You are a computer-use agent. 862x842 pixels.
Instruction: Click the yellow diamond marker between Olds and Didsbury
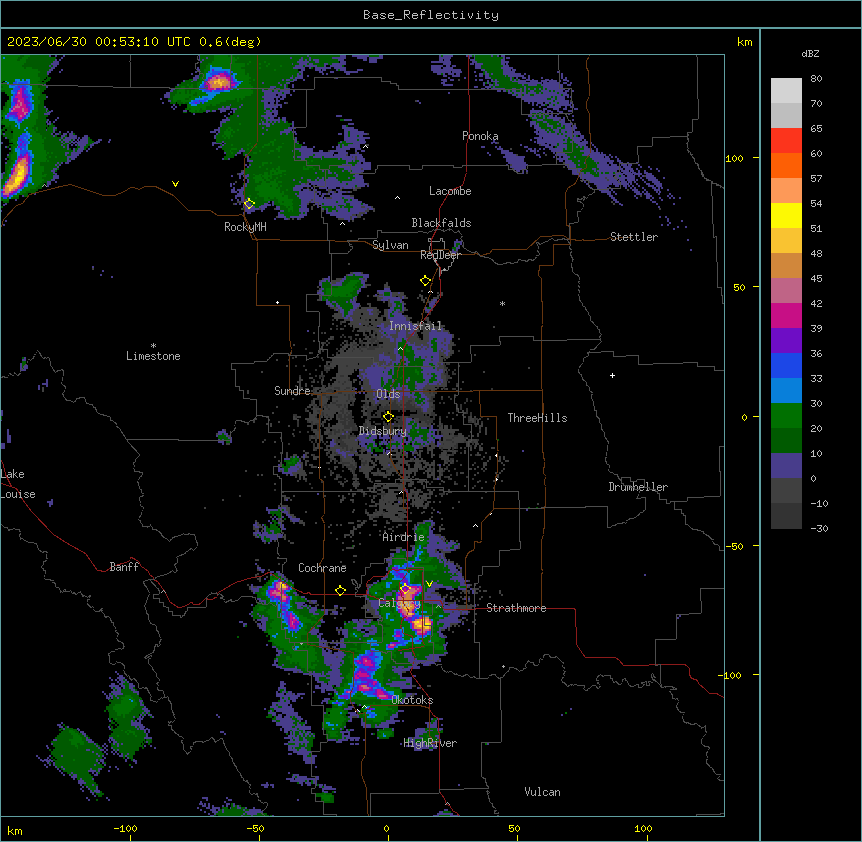pos(388,417)
